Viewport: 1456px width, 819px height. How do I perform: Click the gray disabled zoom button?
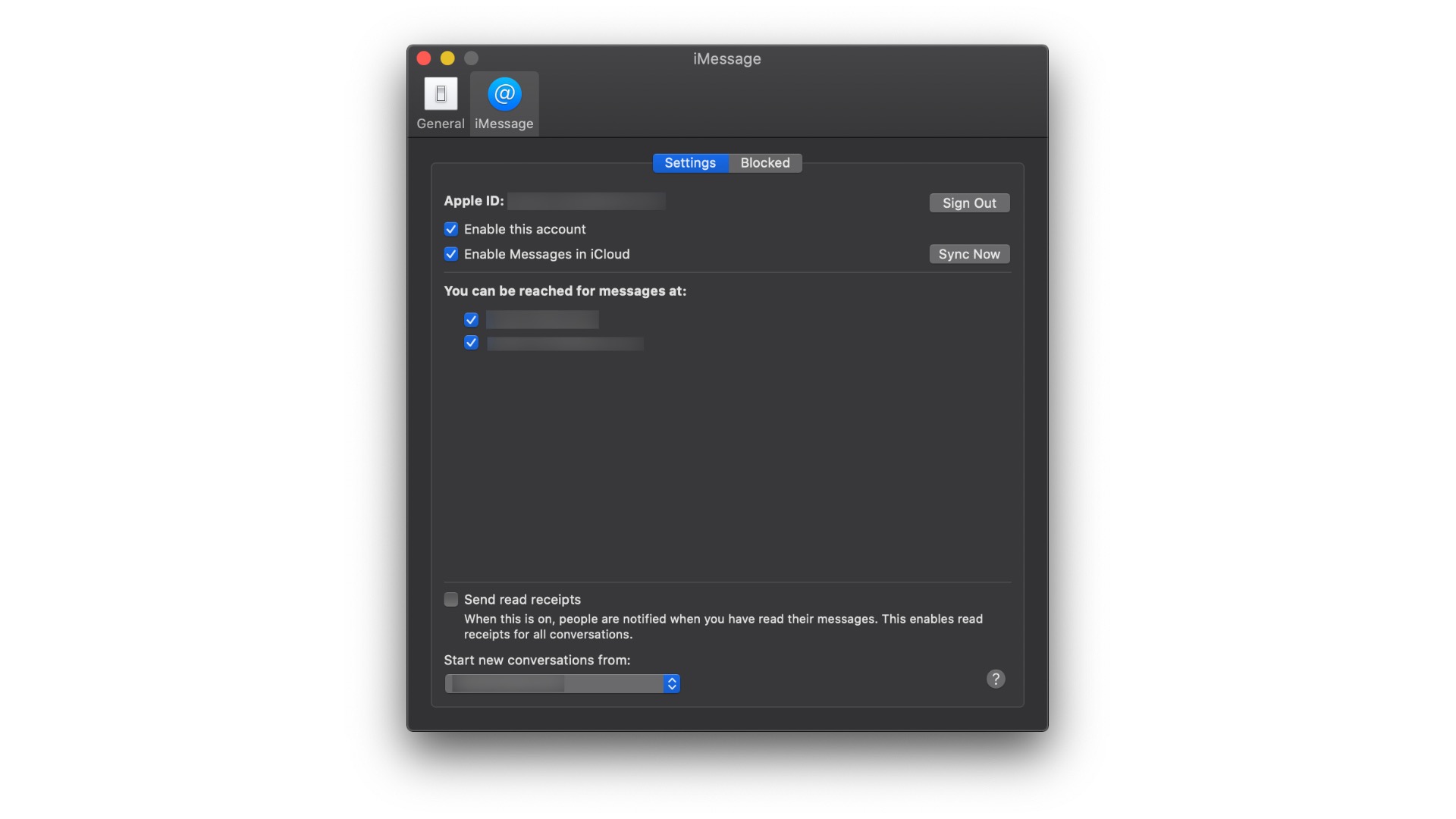[x=471, y=58]
